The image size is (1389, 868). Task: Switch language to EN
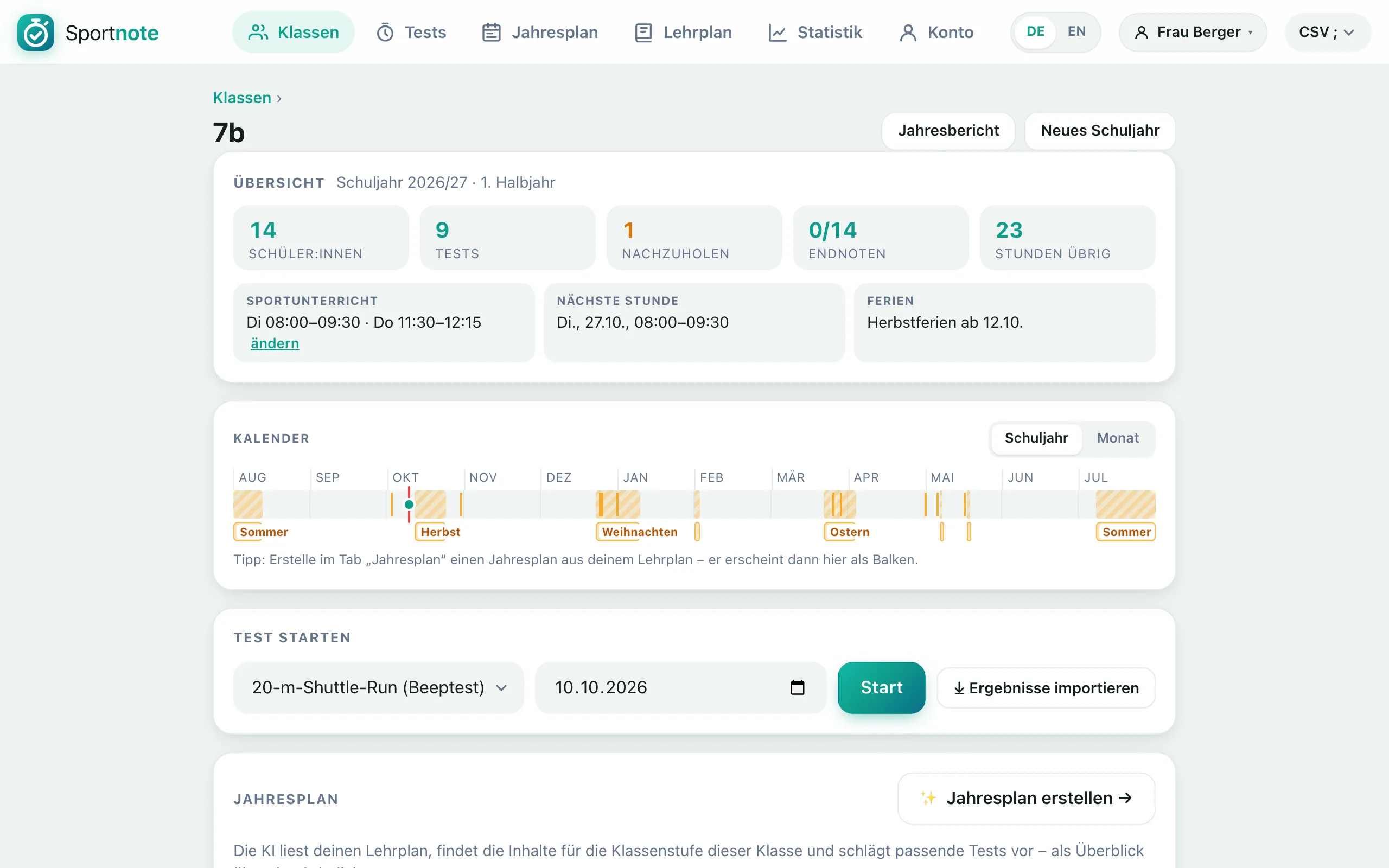coord(1076,31)
